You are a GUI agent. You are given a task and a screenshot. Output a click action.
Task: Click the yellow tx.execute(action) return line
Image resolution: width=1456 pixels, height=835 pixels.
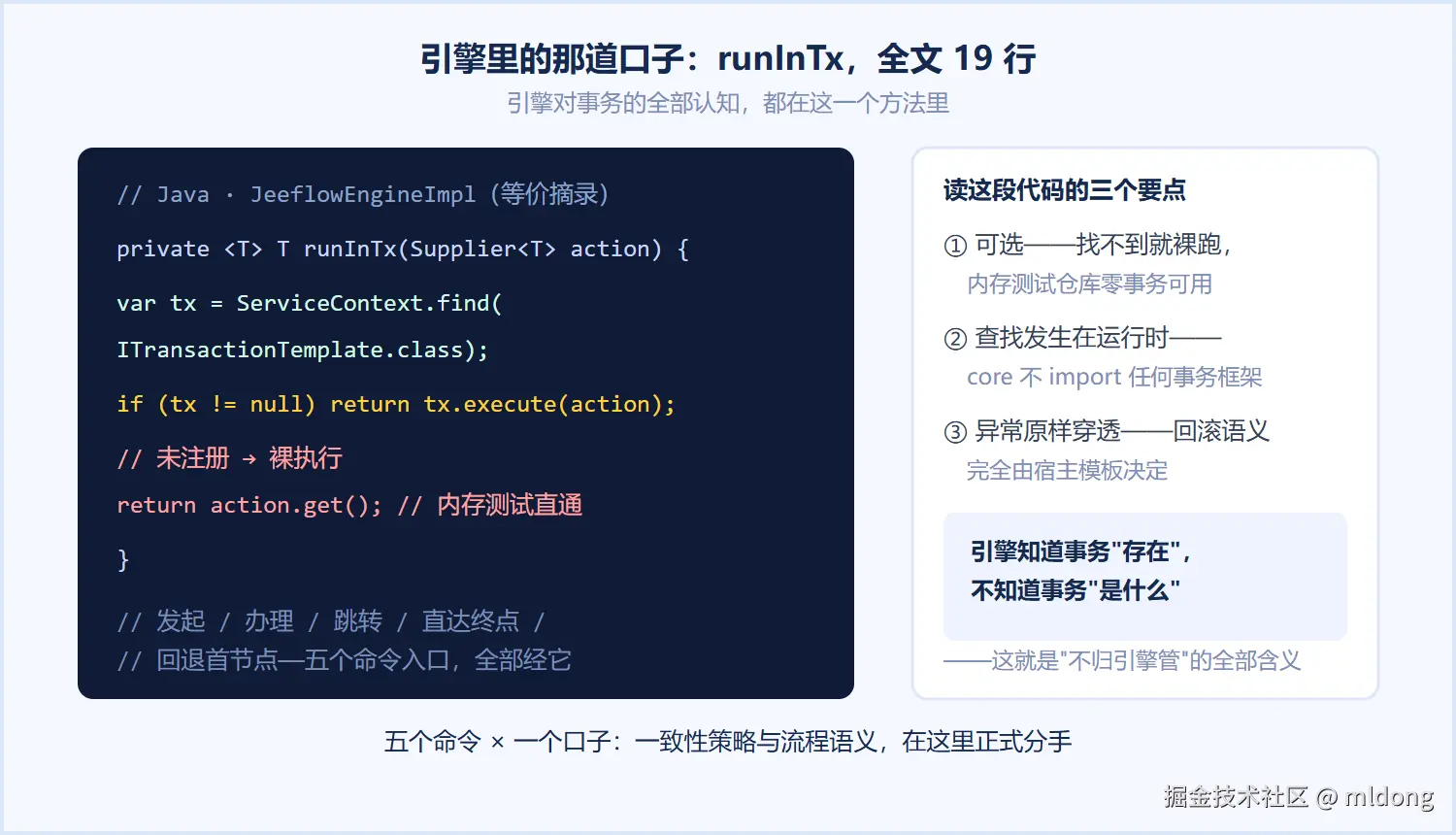pyautogui.click(x=396, y=404)
